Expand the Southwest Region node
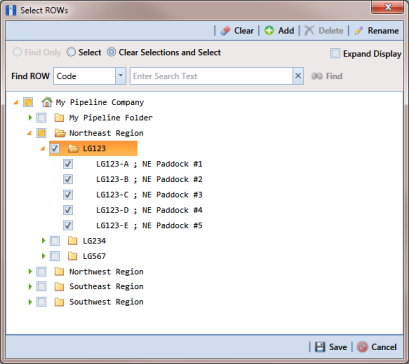Viewport: 409px width, 364px height. click(30, 302)
